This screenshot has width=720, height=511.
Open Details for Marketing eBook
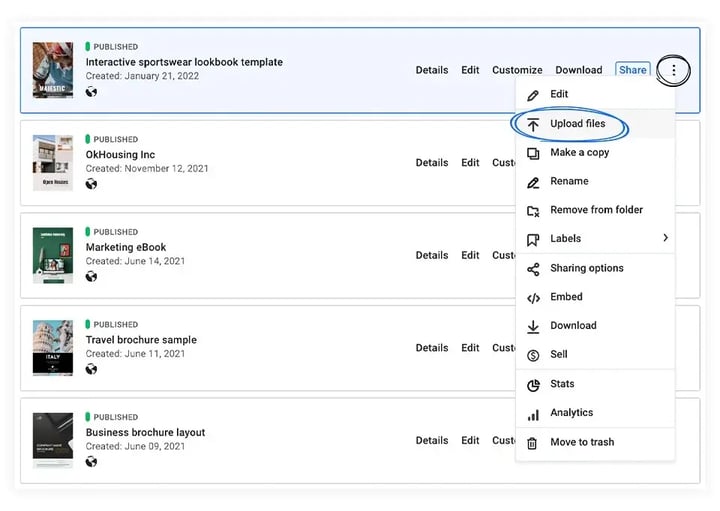(x=432, y=255)
